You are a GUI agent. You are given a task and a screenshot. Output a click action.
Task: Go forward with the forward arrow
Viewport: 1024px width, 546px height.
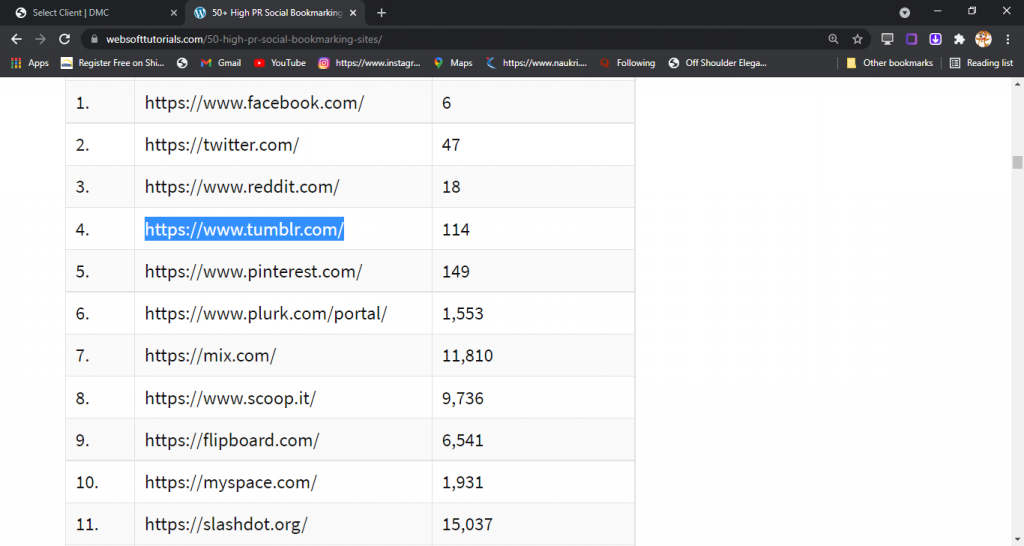(40, 39)
